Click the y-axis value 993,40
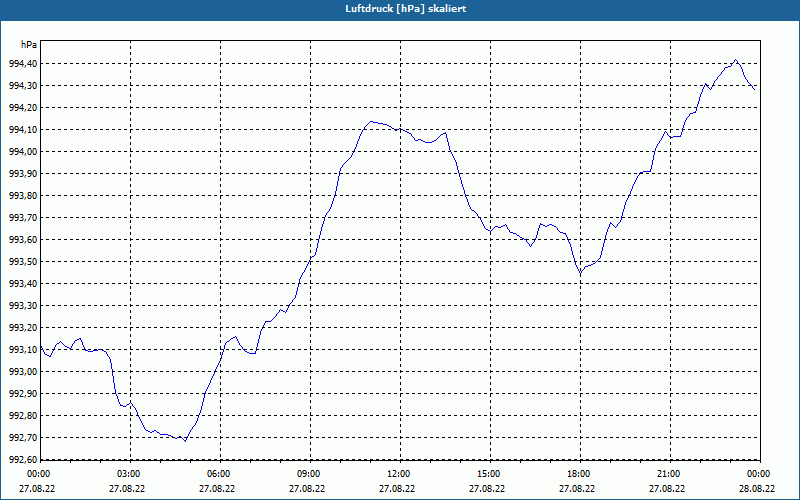This screenshot has height=500, width=800. [23, 283]
